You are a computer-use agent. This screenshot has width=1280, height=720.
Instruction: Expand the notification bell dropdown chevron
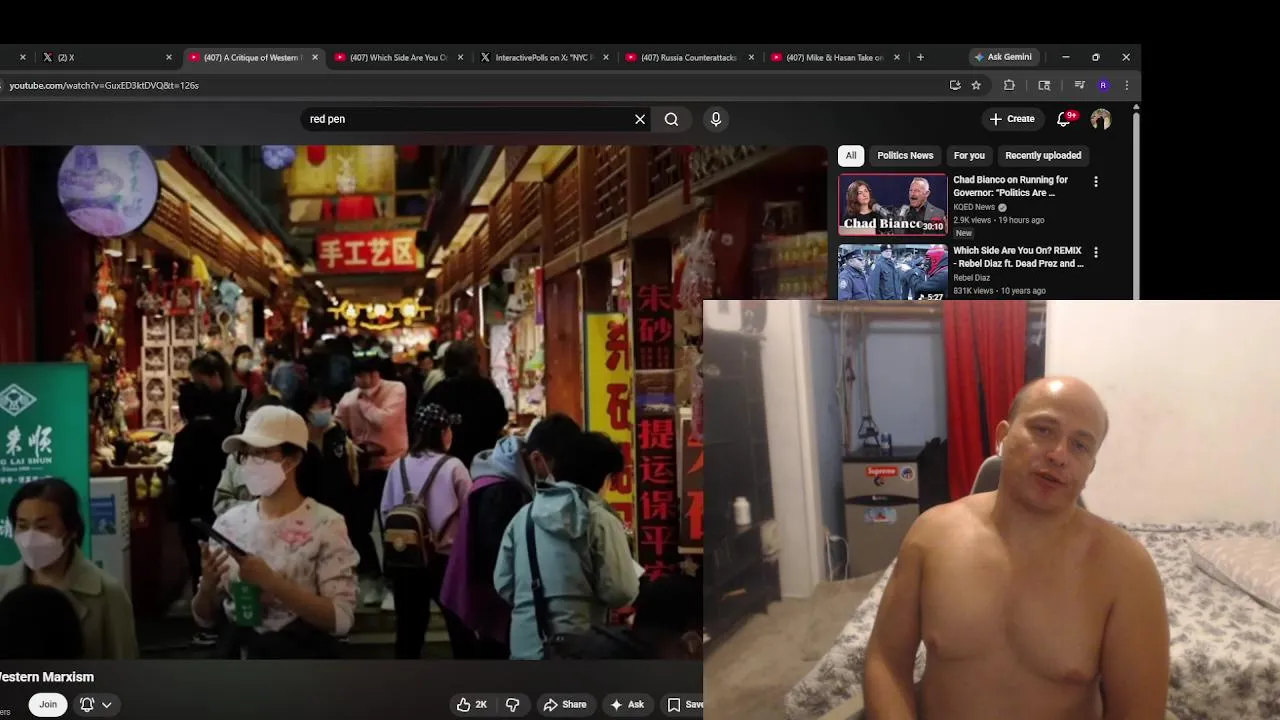click(x=106, y=704)
